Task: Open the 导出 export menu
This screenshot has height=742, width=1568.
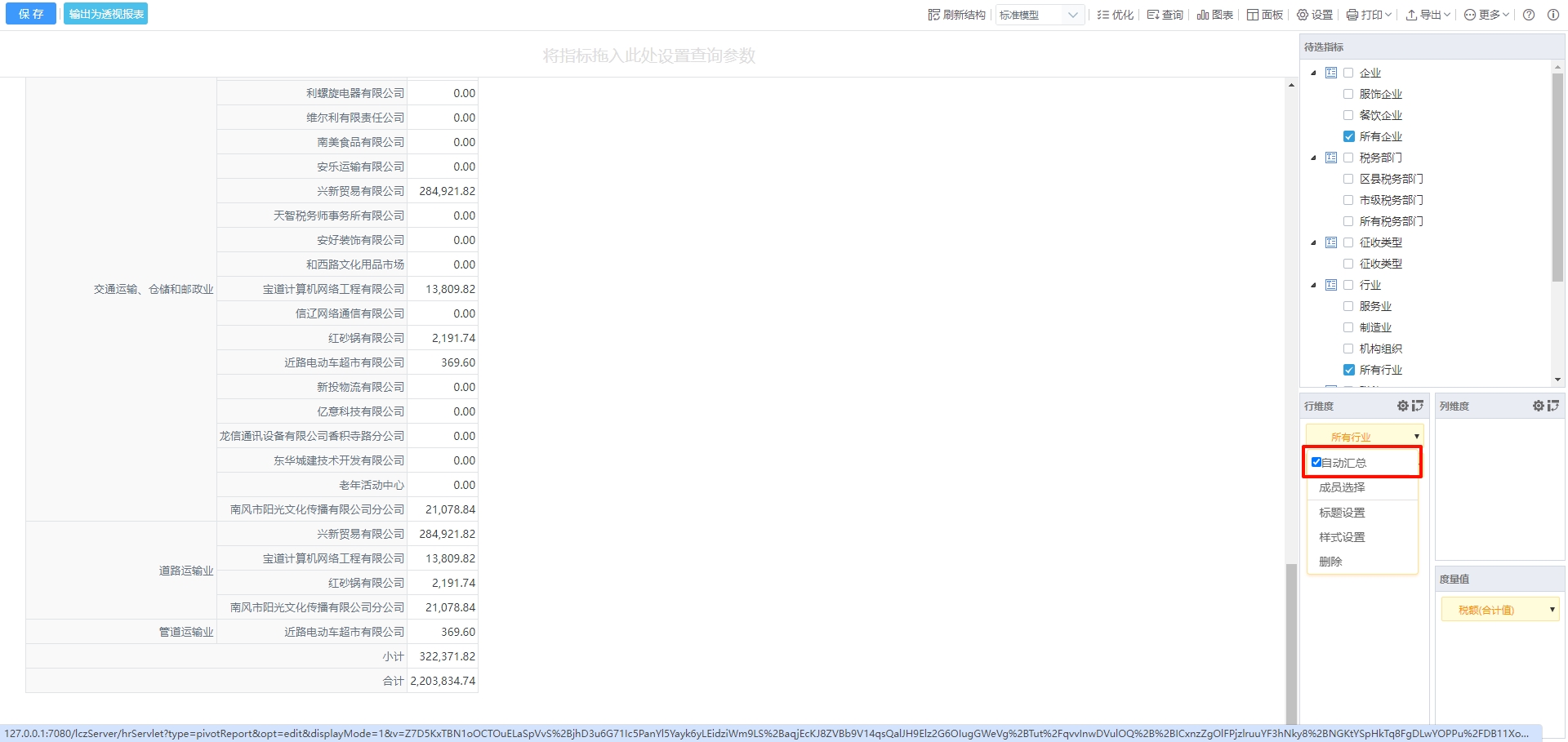Action: coord(1428,15)
